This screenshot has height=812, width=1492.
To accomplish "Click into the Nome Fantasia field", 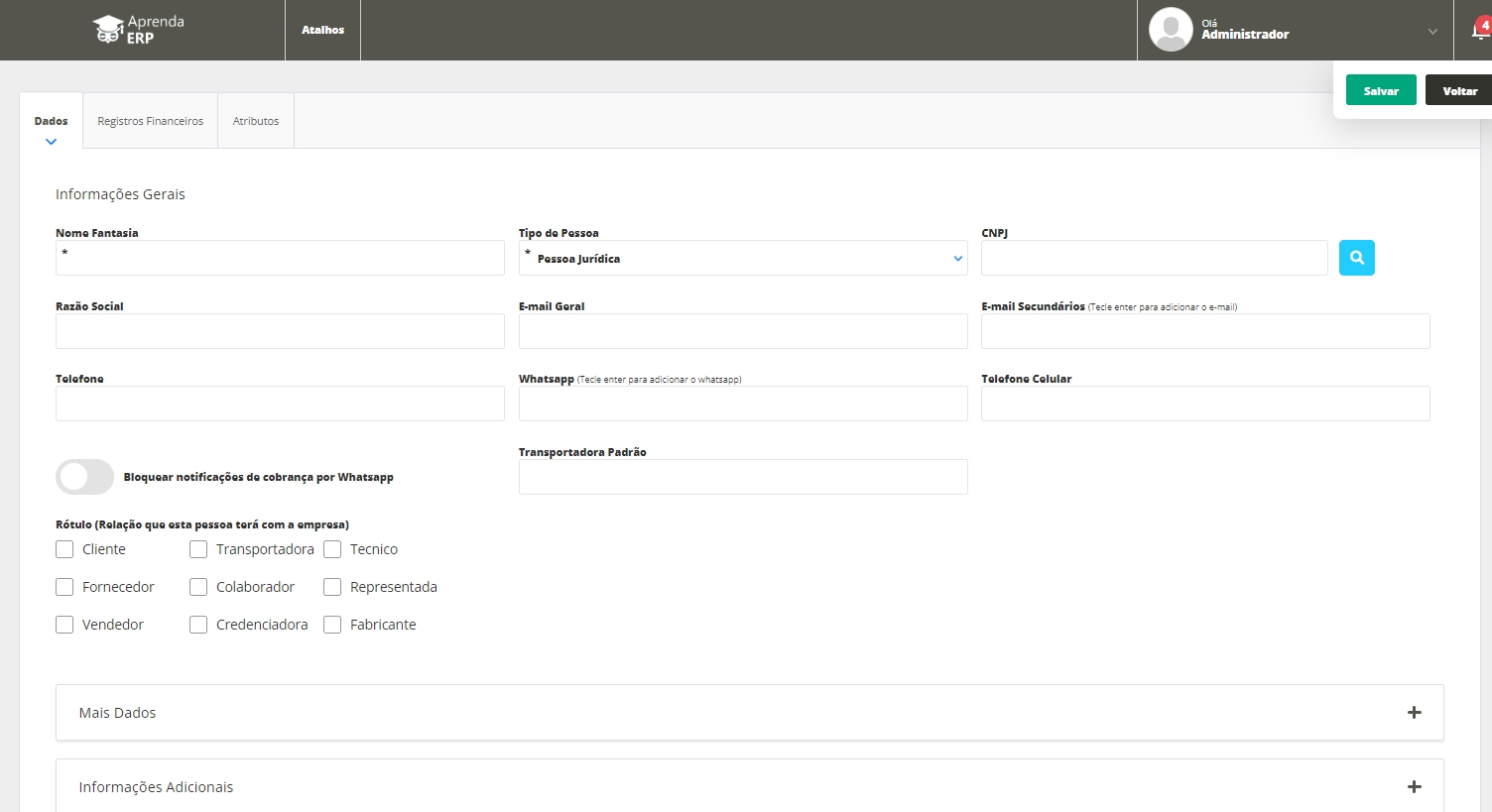I will click(x=280, y=258).
